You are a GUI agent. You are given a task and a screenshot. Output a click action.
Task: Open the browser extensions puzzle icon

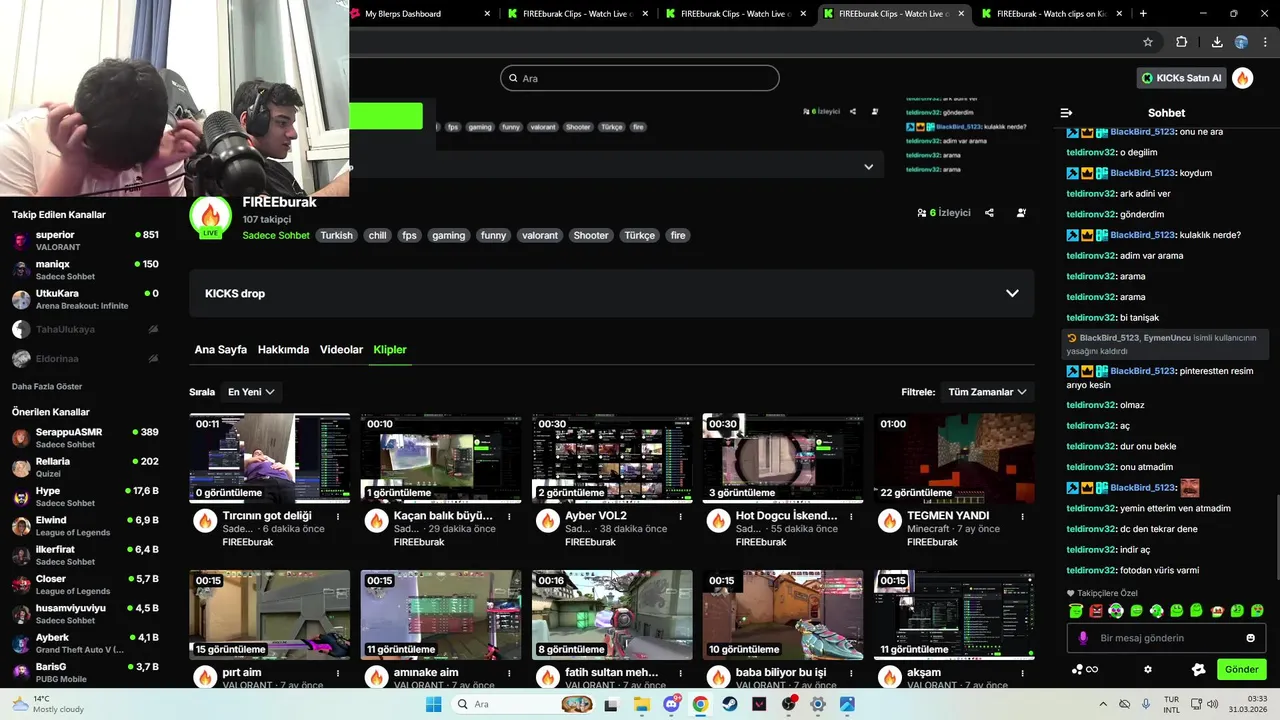[x=1182, y=42]
